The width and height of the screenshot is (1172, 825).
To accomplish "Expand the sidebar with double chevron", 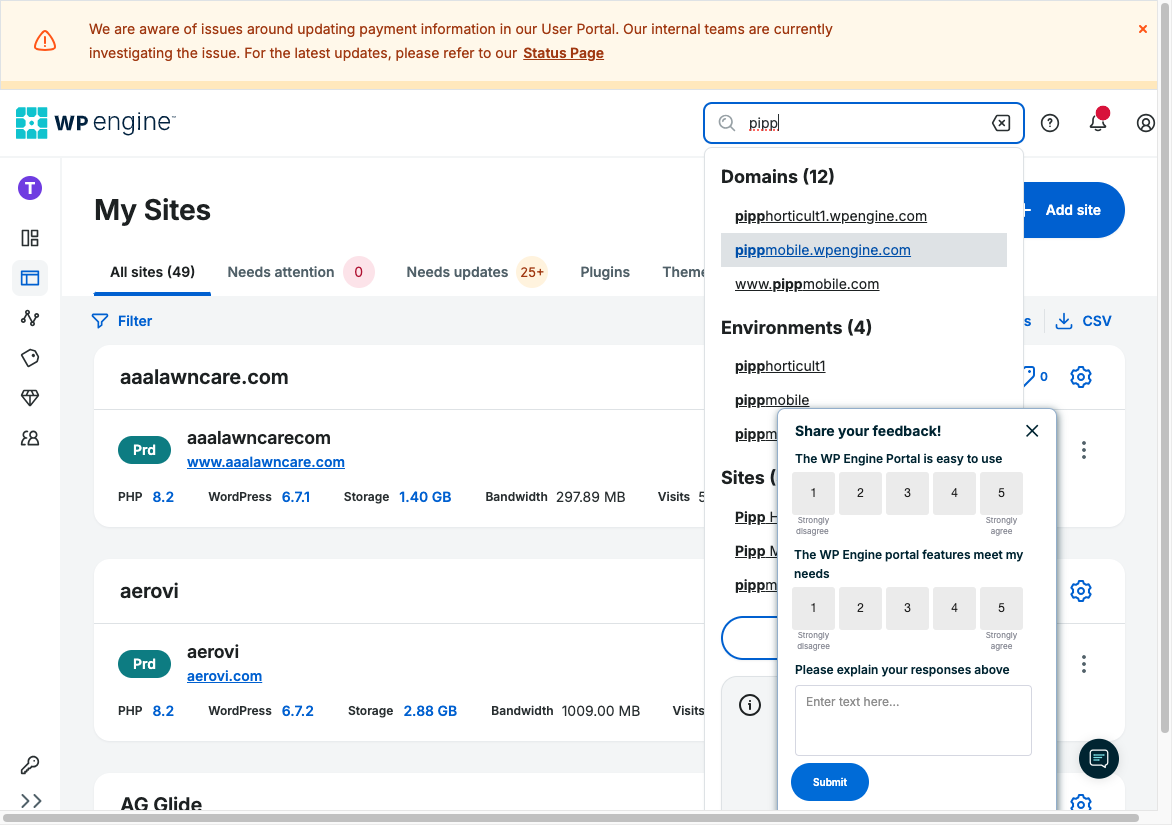I will coord(31,801).
